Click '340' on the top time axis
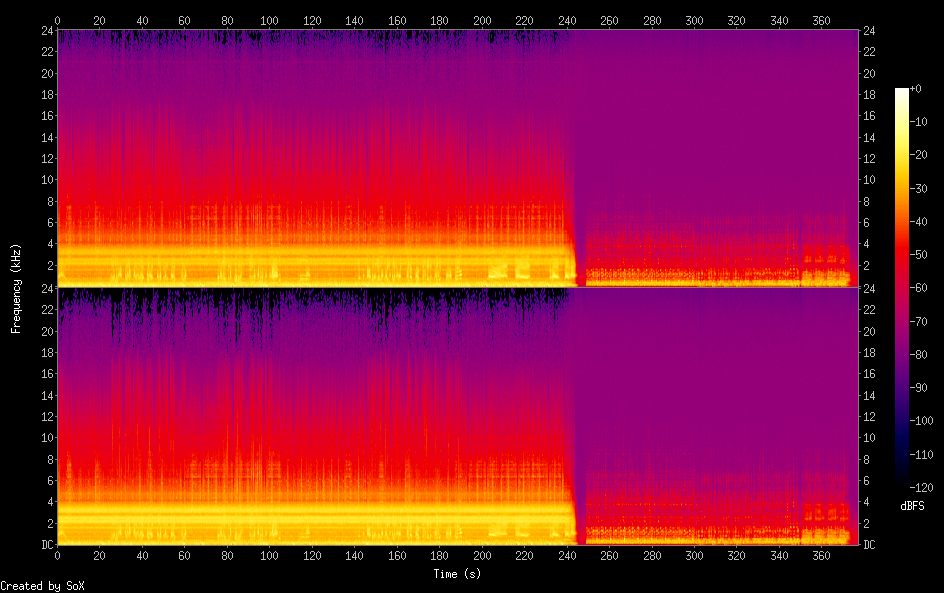 coord(779,20)
